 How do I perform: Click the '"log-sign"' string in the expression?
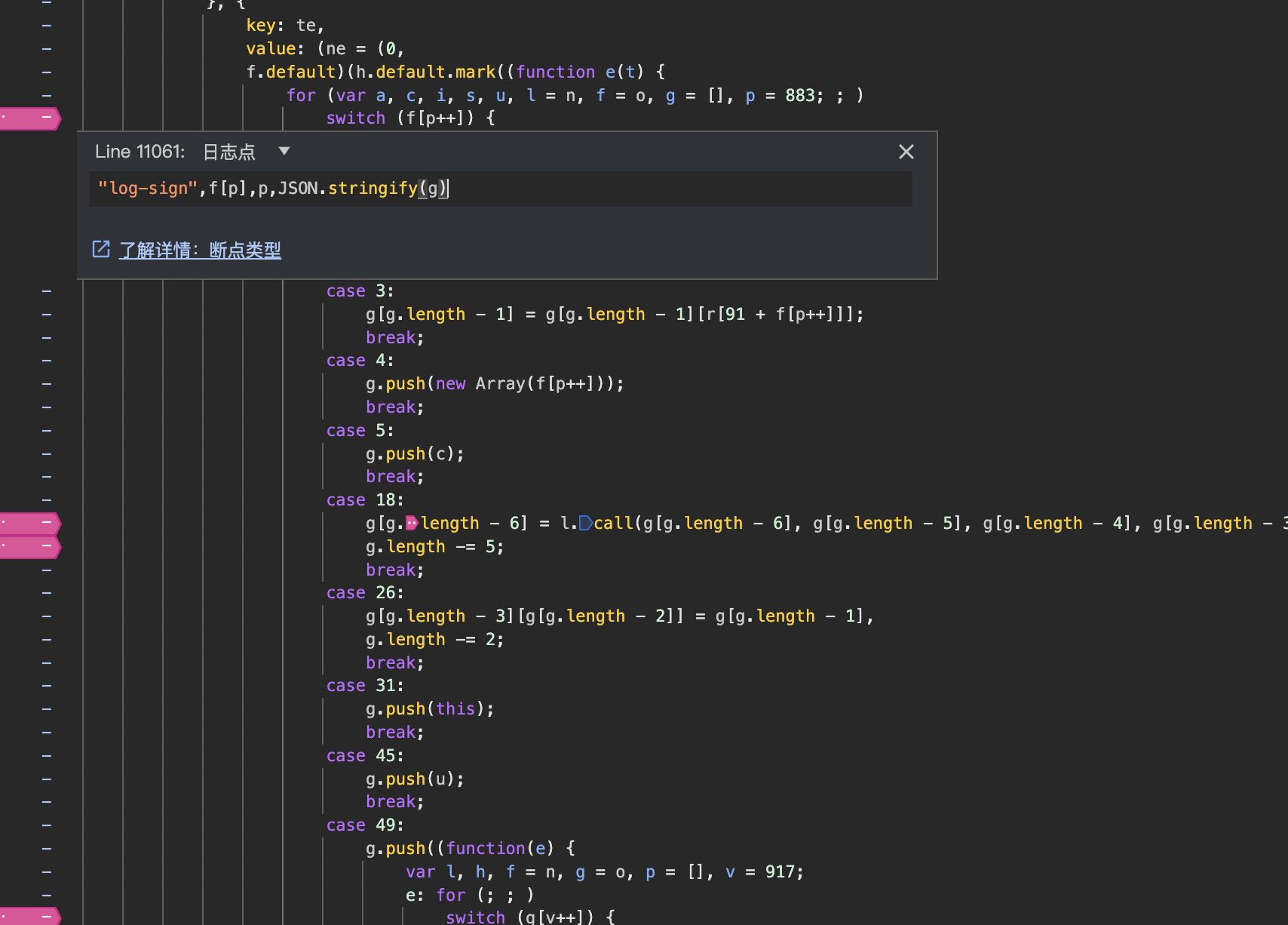click(x=148, y=189)
